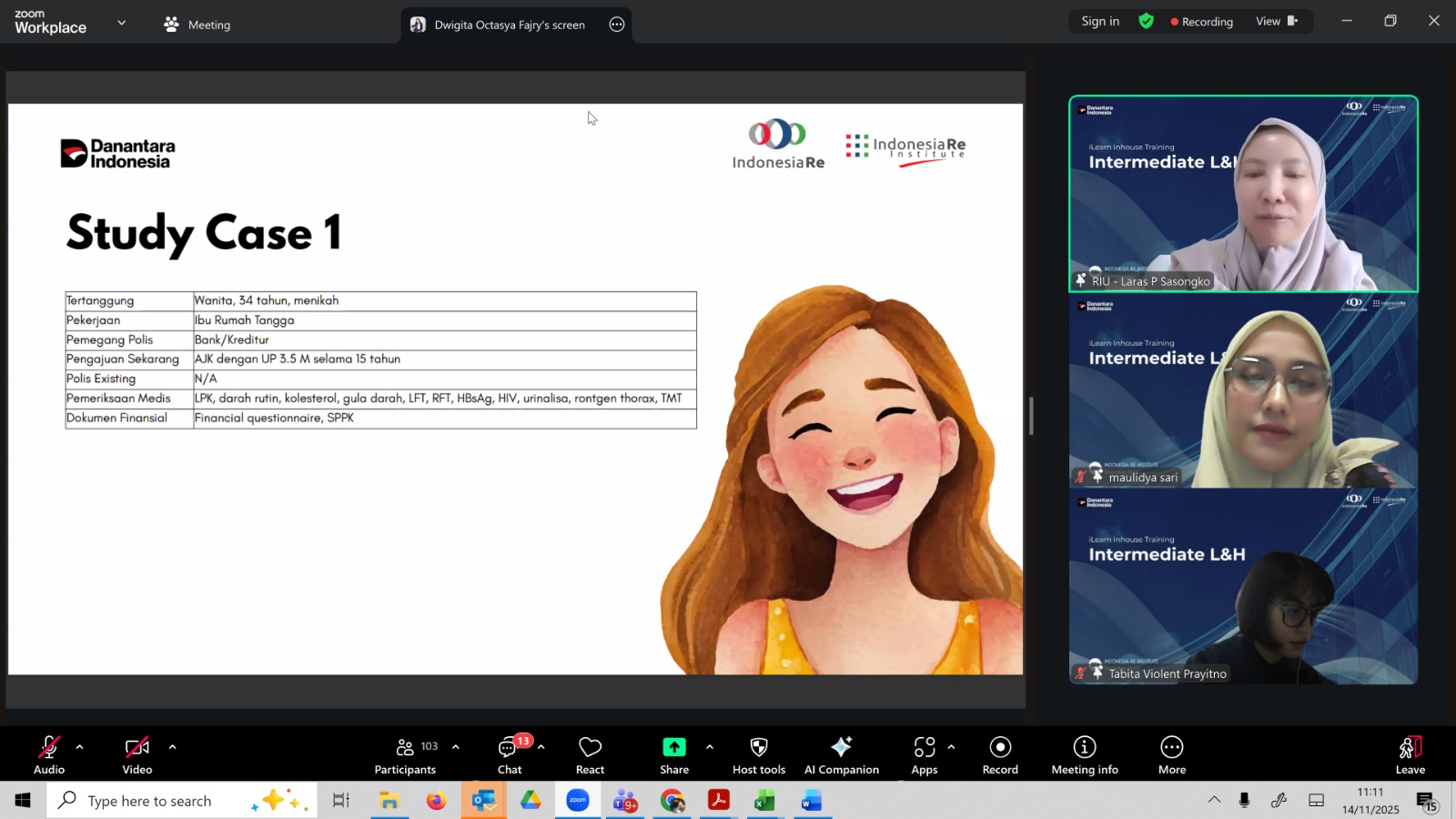
Task: Leave the meeting
Action: pos(1410,754)
